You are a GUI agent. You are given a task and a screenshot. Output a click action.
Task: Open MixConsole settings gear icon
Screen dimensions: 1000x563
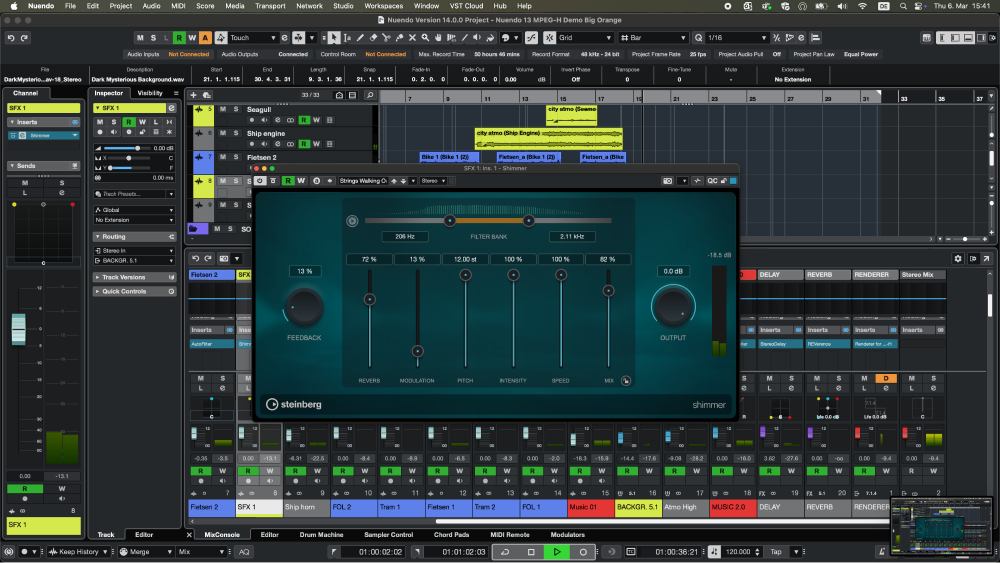point(957,258)
